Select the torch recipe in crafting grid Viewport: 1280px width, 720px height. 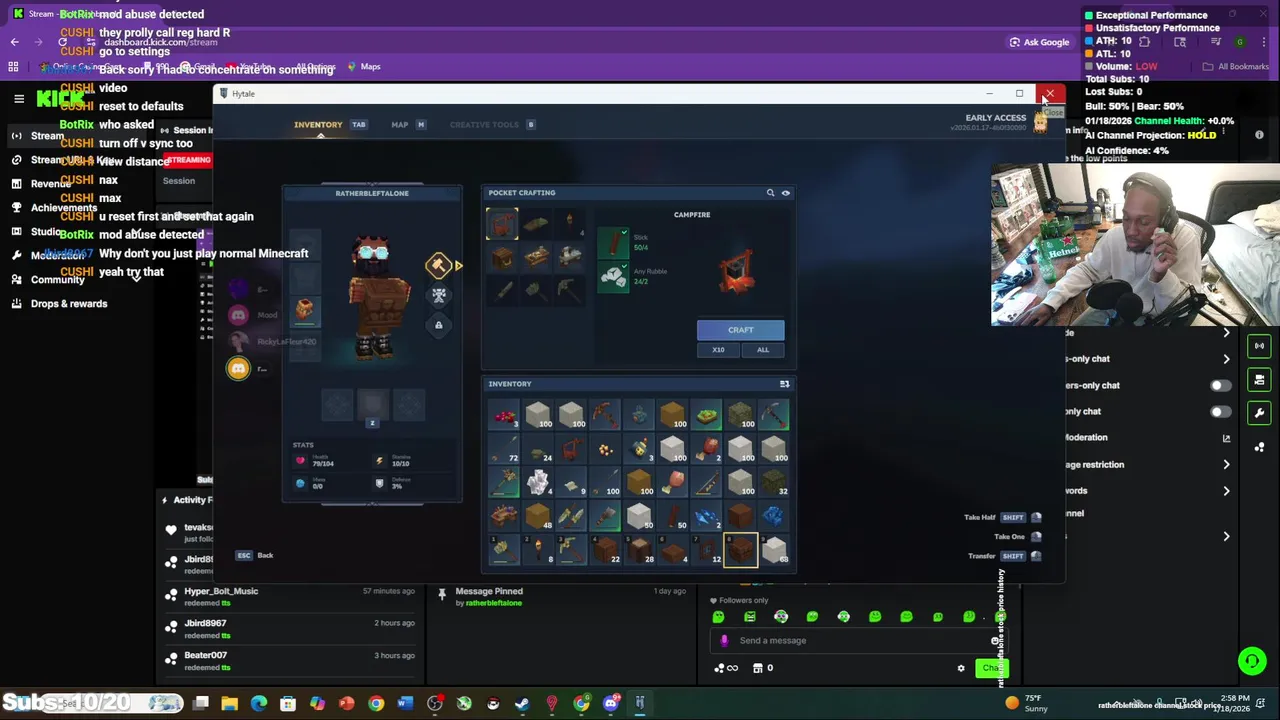point(570,223)
